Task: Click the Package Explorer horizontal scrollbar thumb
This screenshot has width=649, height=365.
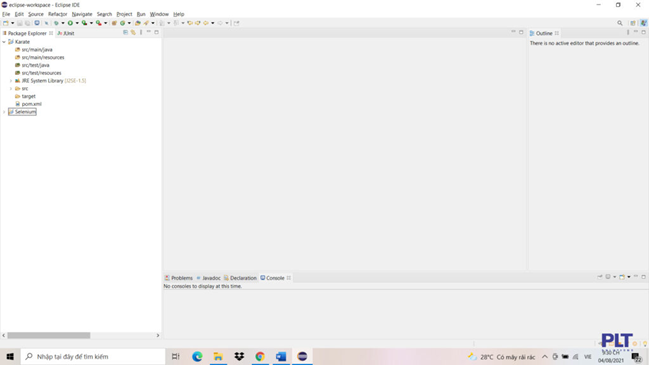Action: click(x=49, y=335)
